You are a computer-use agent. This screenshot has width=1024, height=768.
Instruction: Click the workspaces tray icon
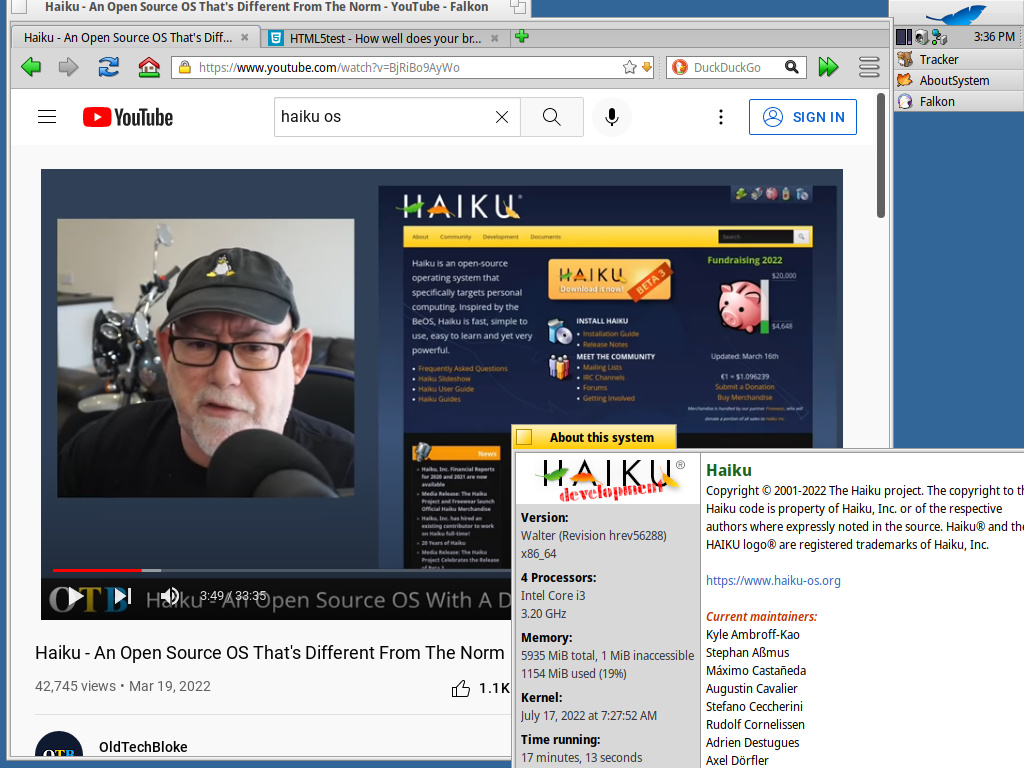click(904, 37)
